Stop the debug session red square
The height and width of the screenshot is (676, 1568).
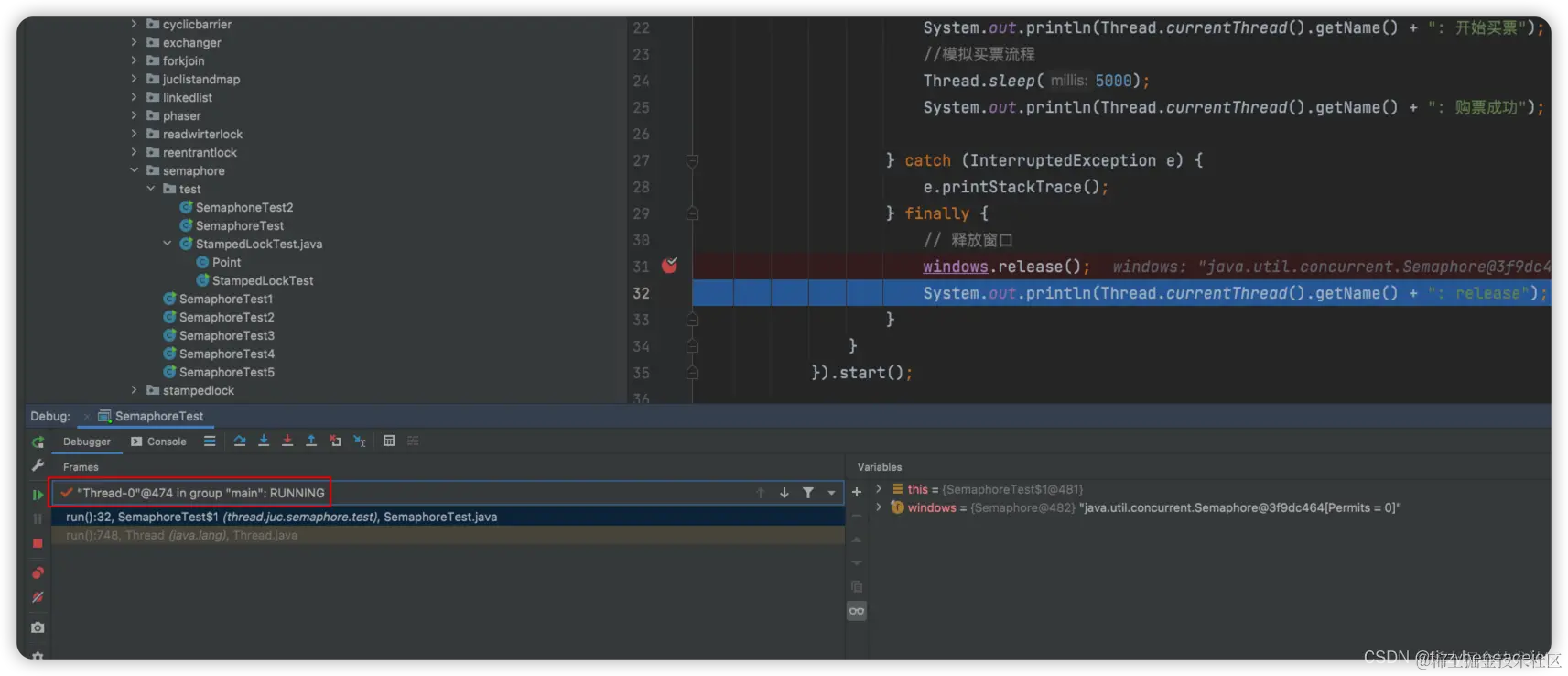pos(38,543)
